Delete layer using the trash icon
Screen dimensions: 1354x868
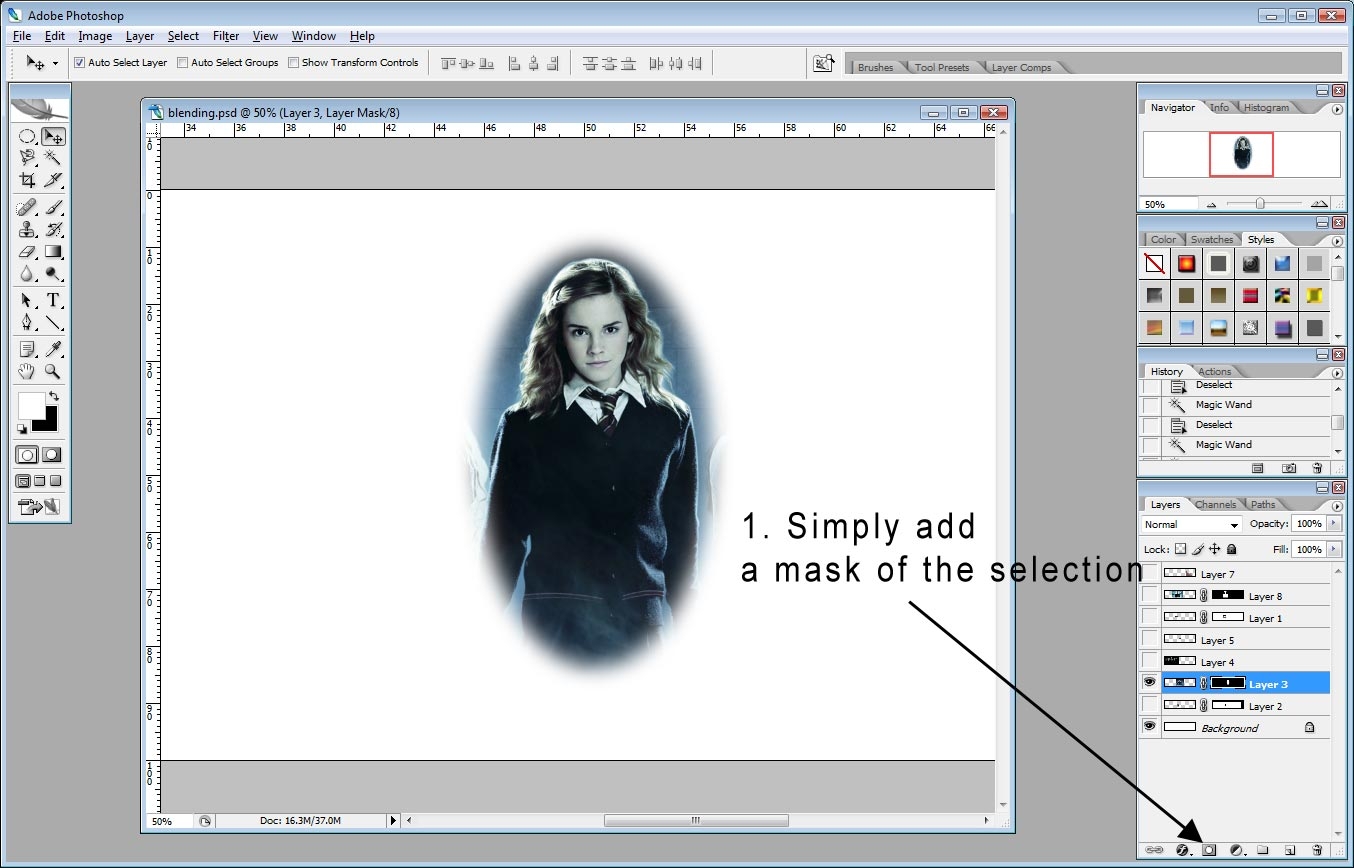[x=1317, y=850]
